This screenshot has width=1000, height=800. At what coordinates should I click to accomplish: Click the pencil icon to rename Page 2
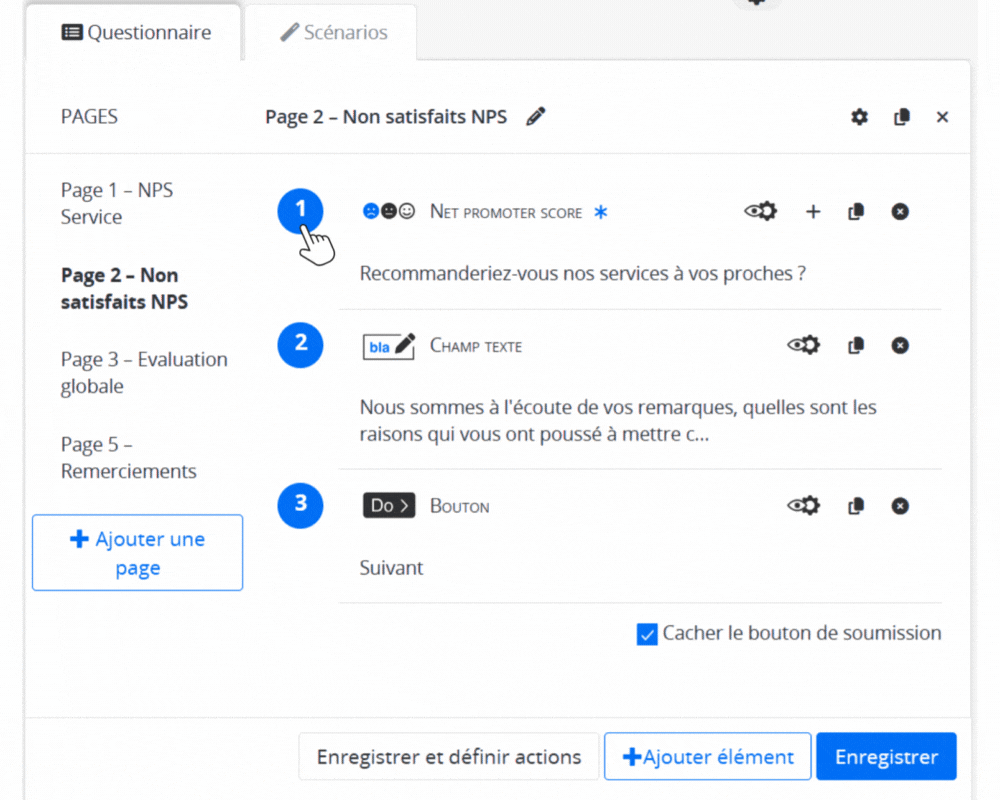click(536, 117)
